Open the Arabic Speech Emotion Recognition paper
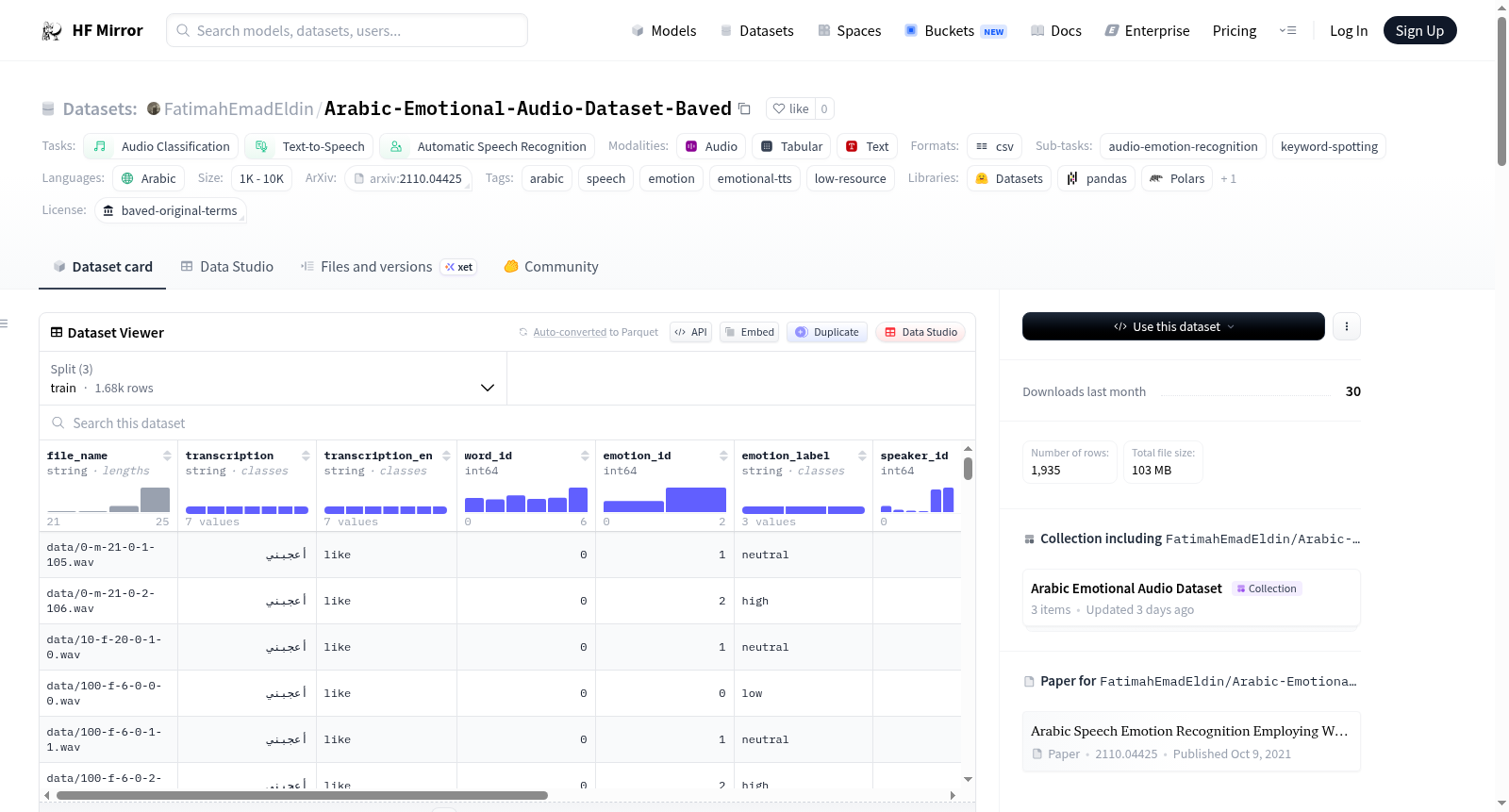Viewport: 1509px width, 812px height. click(1191, 741)
